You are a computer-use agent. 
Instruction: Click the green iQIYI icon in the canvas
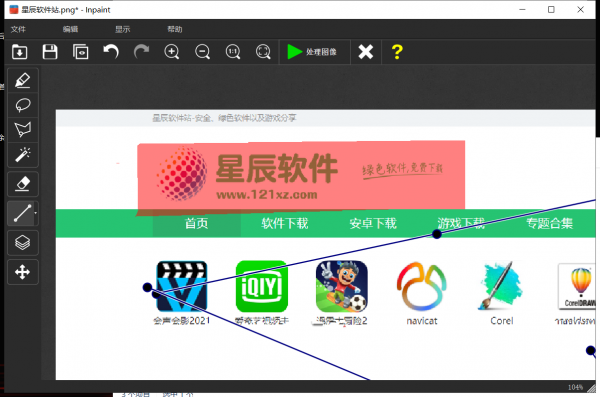coord(262,286)
